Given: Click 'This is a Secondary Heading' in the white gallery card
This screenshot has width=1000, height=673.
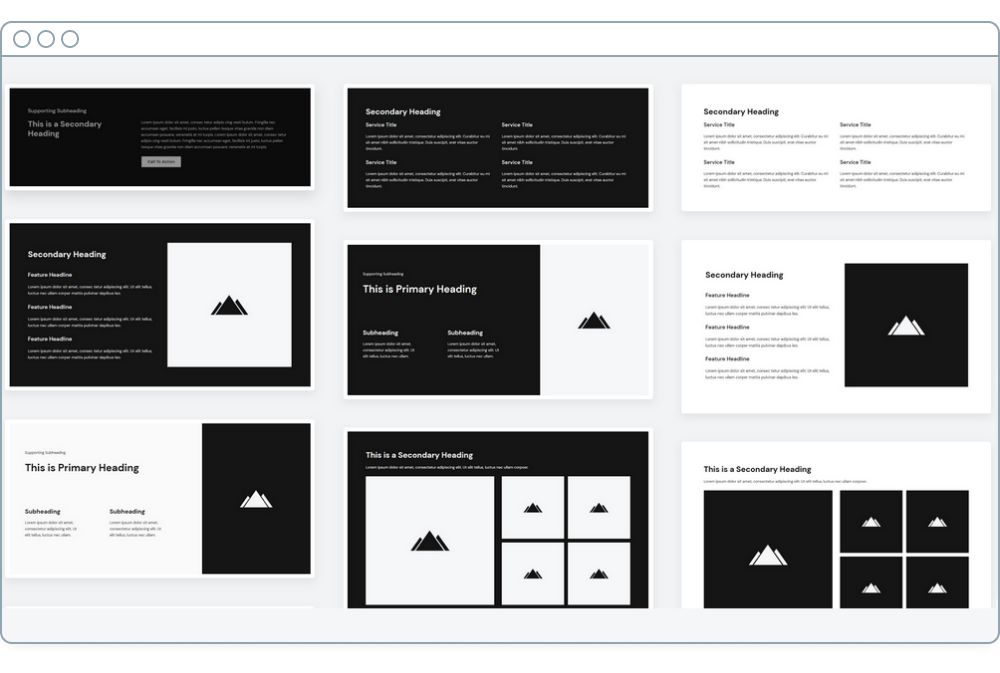Looking at the screenshot, I should tap(757, 469).
